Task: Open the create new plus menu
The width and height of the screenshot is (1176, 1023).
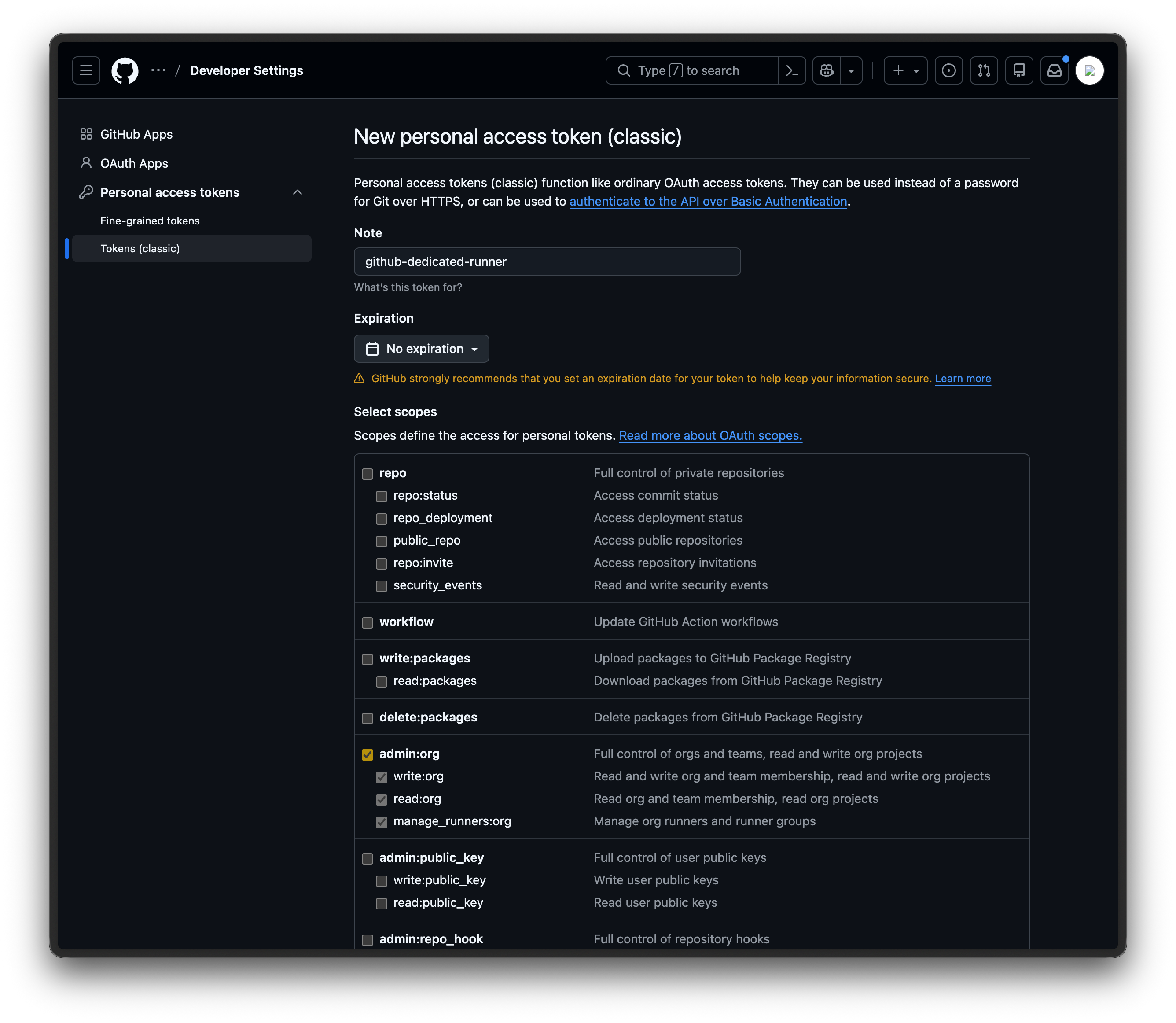Action: point(905,70)
